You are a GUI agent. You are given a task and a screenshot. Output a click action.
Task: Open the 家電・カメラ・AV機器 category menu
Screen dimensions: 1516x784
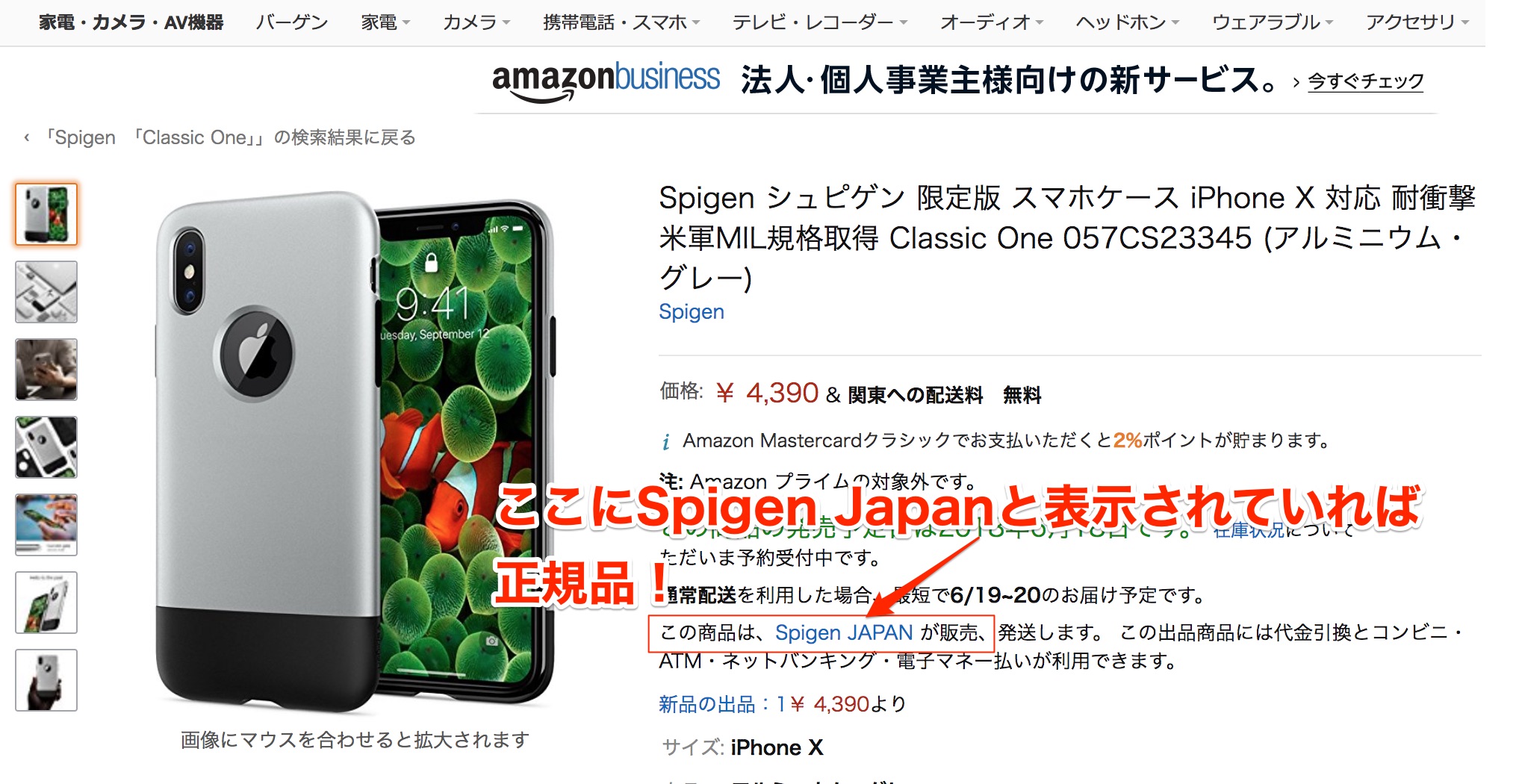pyautogui.click(x=131, y=22)
